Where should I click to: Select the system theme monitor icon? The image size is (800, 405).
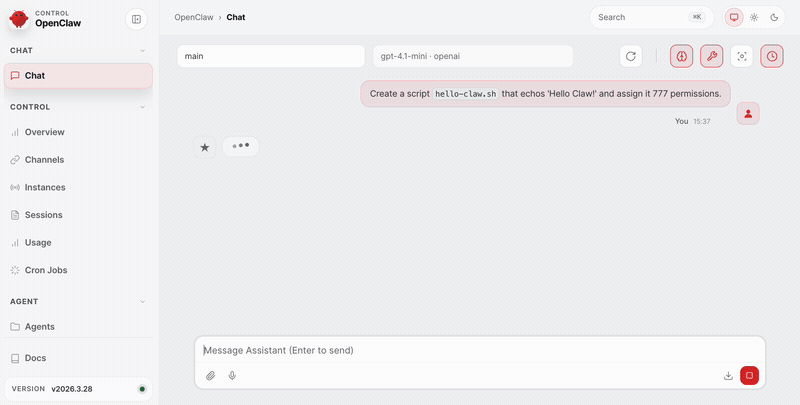tap(734, 17)
